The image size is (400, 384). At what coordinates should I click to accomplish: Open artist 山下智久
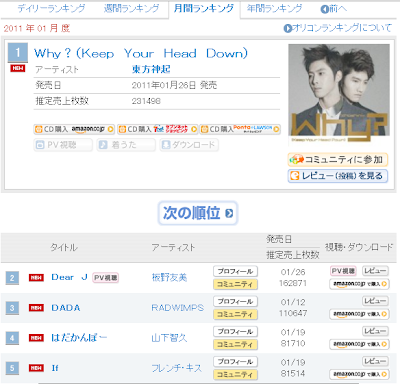click(169, 338)
